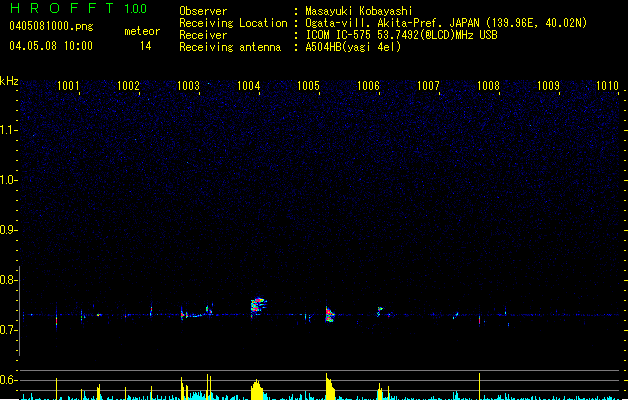Click the 1009 time axis marker
Image resolution: width=629 pixels, height=400 pixels.
548,85
